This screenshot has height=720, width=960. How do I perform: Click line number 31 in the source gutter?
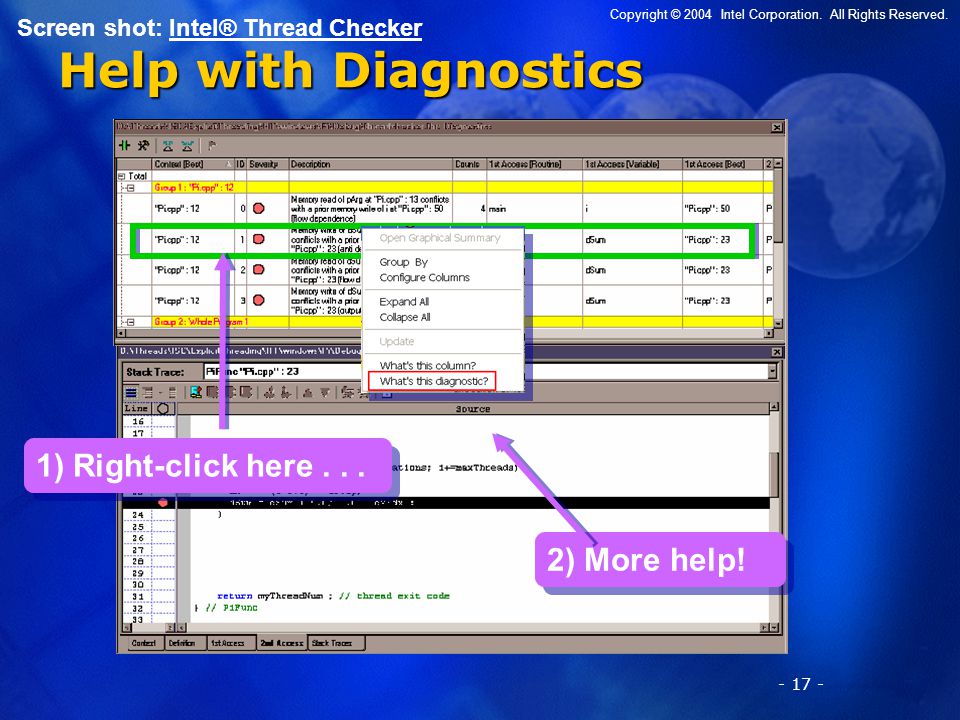click(138, 596)
